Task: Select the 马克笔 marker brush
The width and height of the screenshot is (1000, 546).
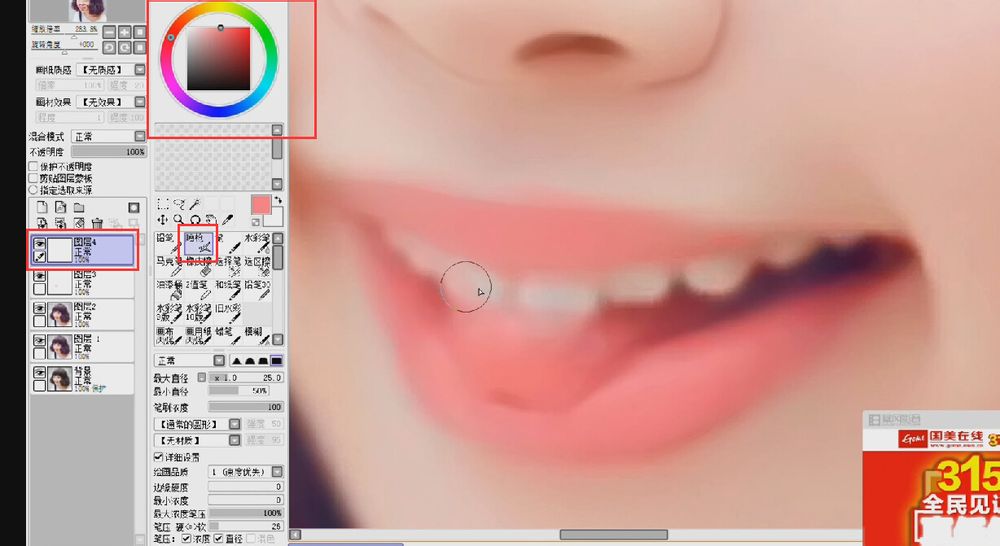Action: click(x=168, y=267)
